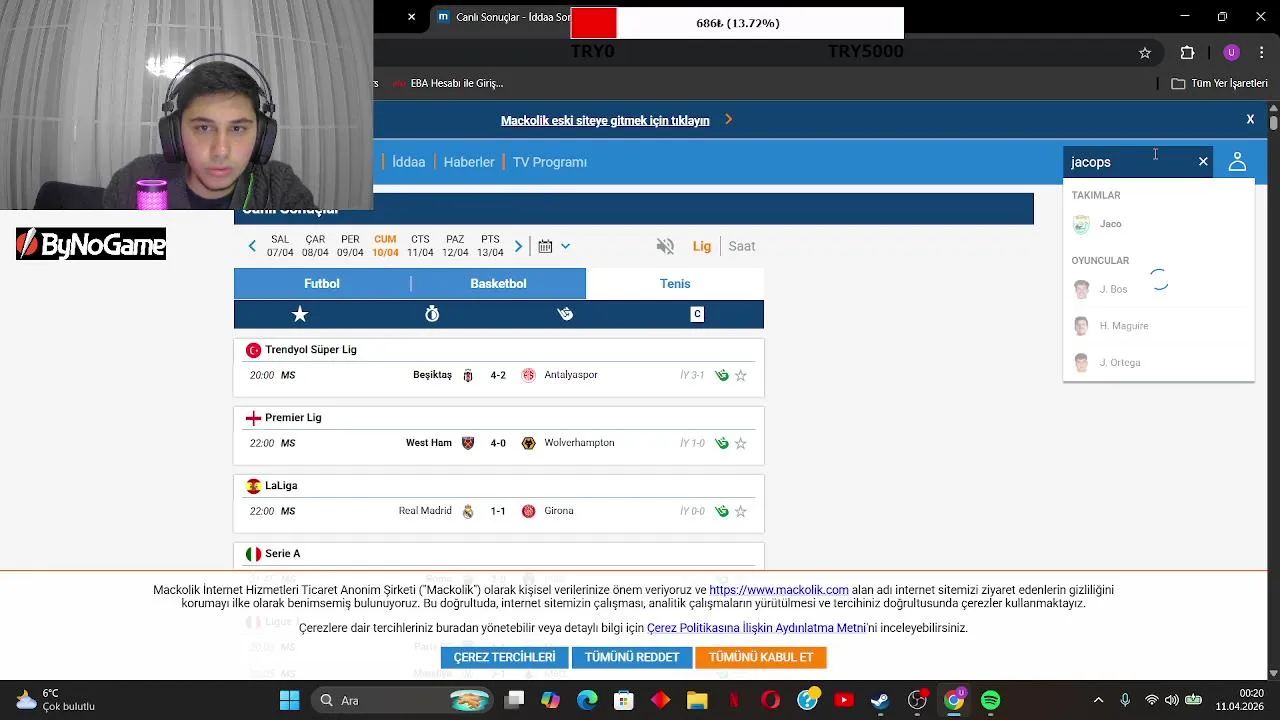This screenshot has height=720, width=1280.
Task: Open iddaa icon for Real Madrid match
Action: 722,512
